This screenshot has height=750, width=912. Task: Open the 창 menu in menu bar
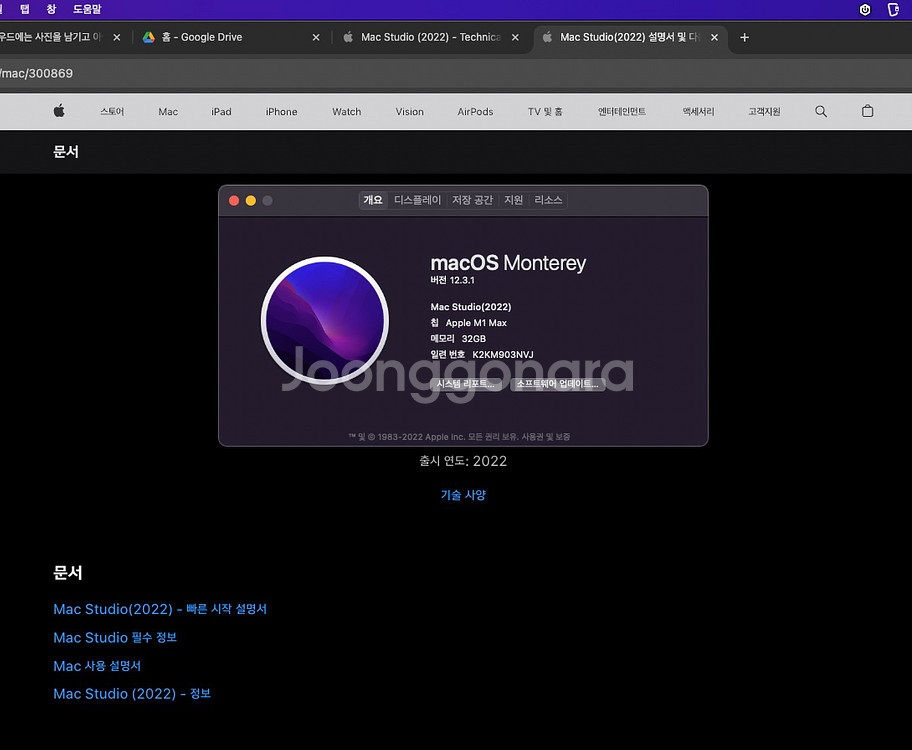coord(51,9)
